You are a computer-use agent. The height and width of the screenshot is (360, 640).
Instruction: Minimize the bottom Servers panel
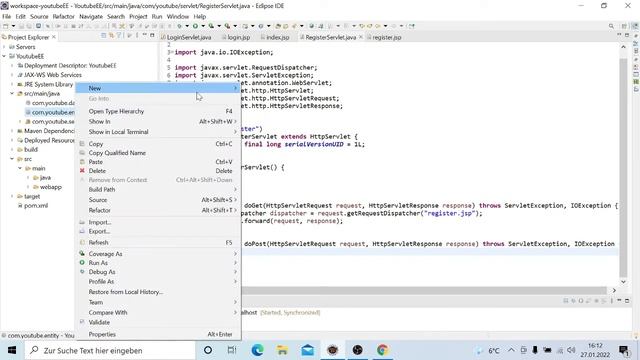(x=619, y=300)
